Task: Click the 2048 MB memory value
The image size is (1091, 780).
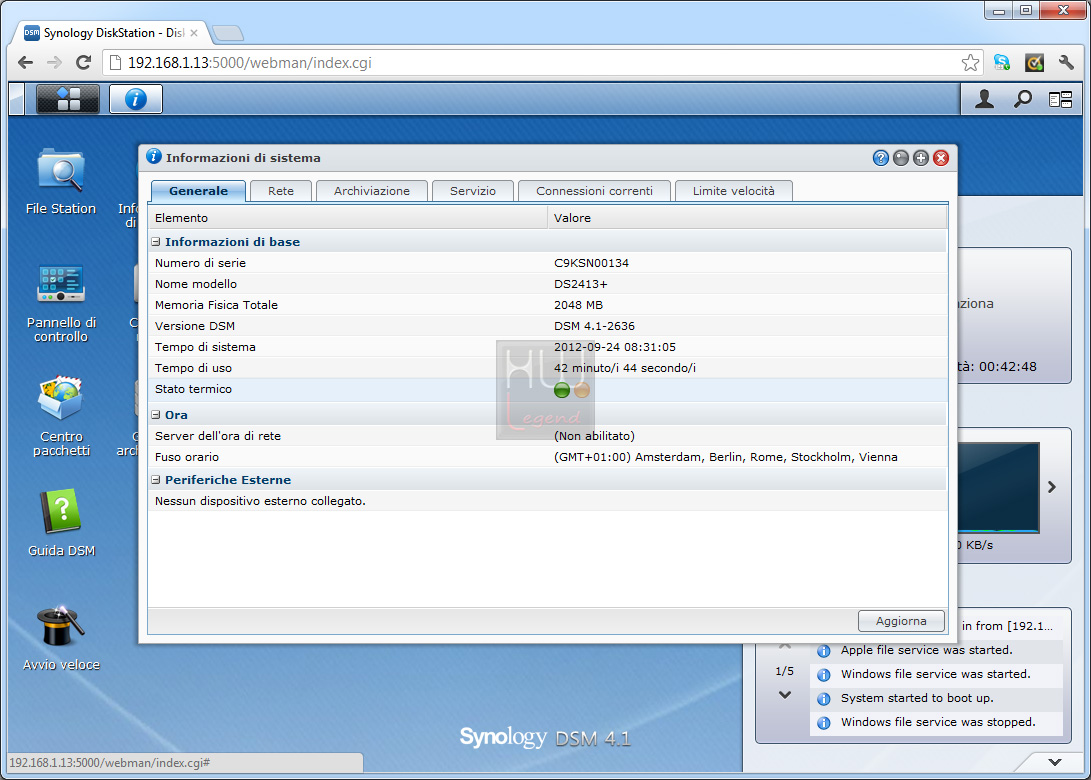Action: coord(578,305)
